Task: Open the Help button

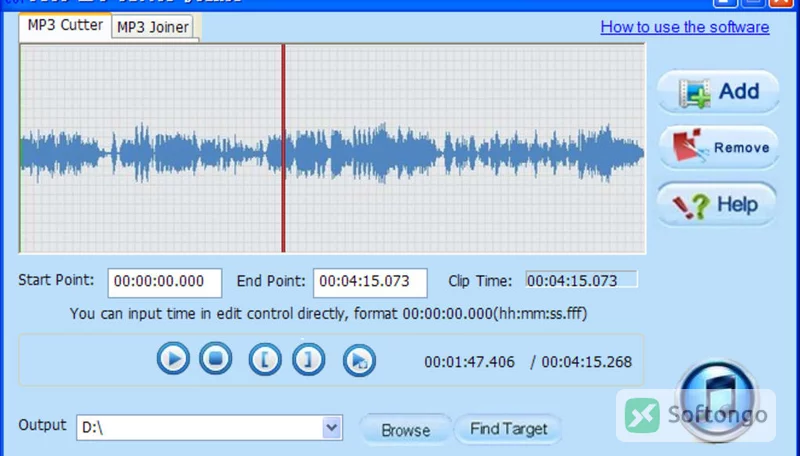Action: tap(716, 204)
